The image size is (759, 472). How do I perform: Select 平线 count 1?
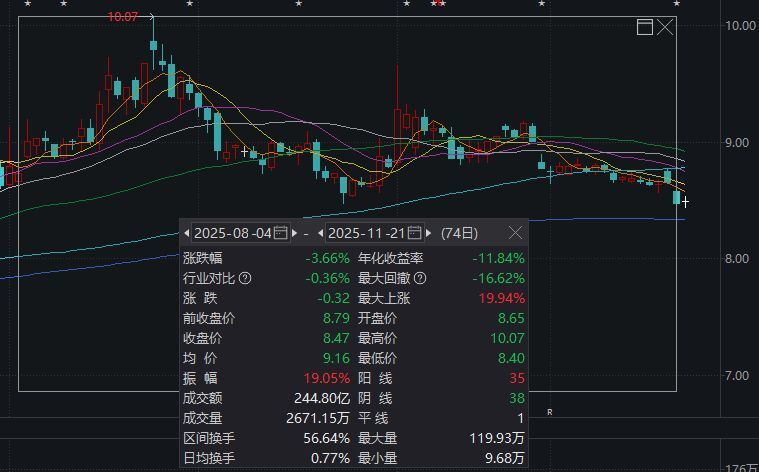pyautogui.click(x=521, y=418)
